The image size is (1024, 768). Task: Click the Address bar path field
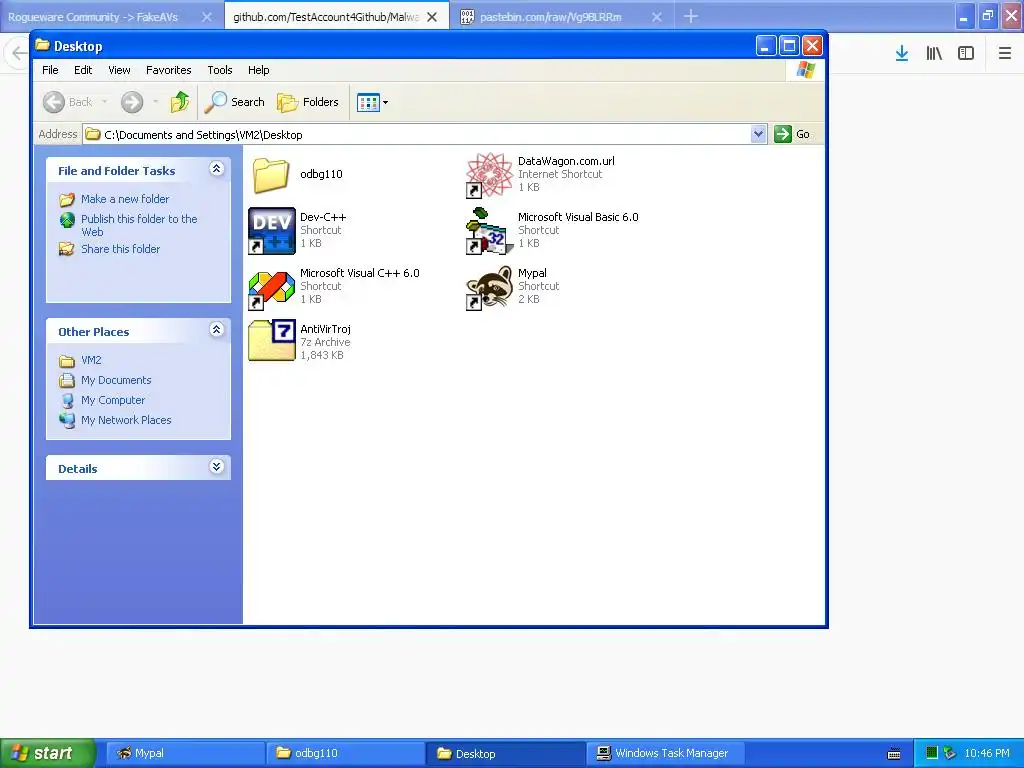pyautogui.click(x=418, y=135)
